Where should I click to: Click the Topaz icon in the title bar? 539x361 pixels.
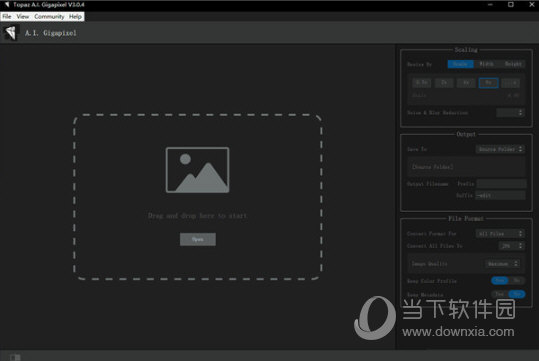(7, 4)
